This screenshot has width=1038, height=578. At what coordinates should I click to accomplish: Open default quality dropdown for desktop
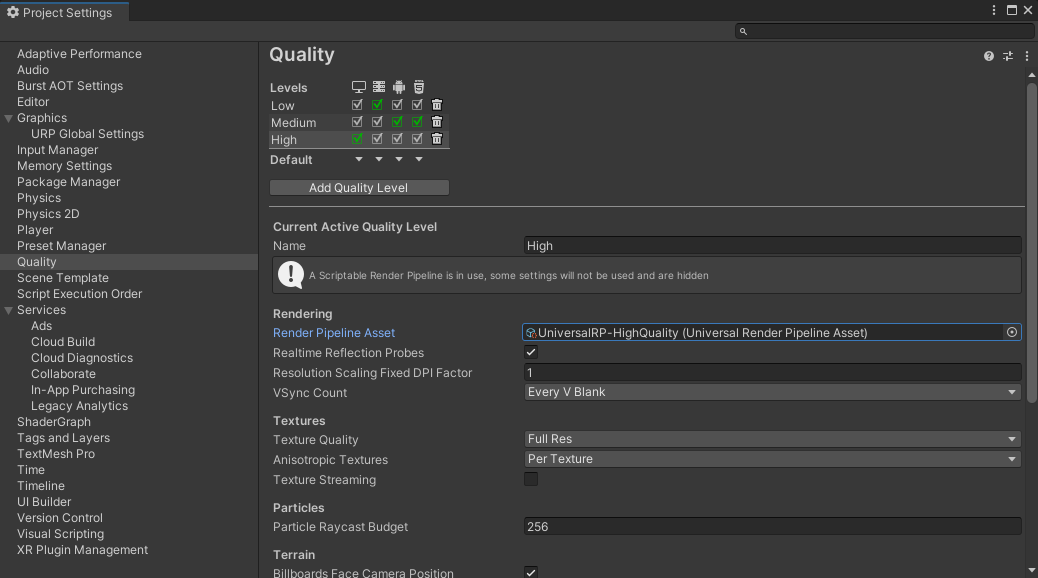click(359, 160)
